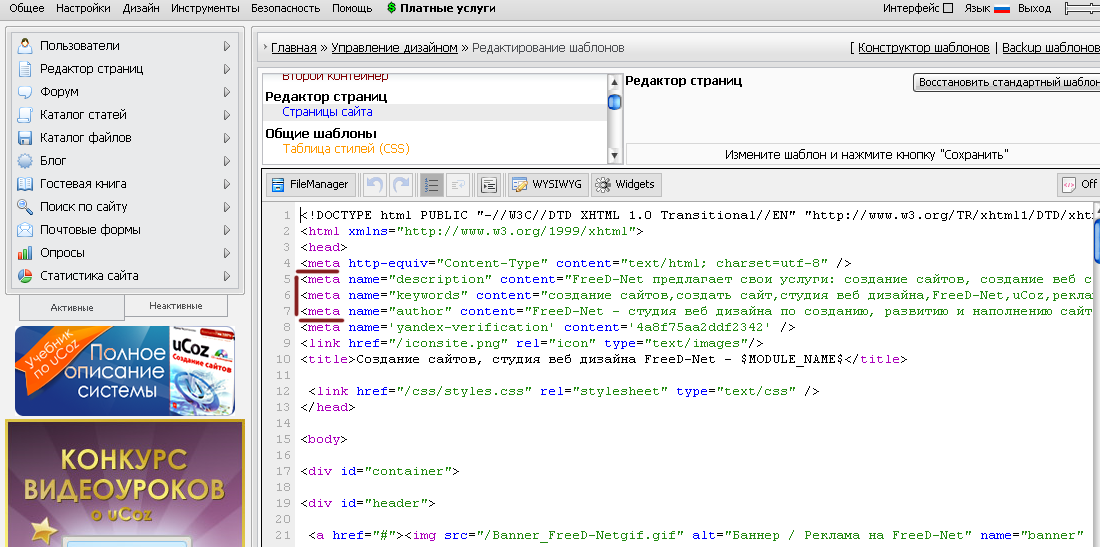Expand the Форум submenu arrow
The image size is (1100, 547).
coord(227,92)
